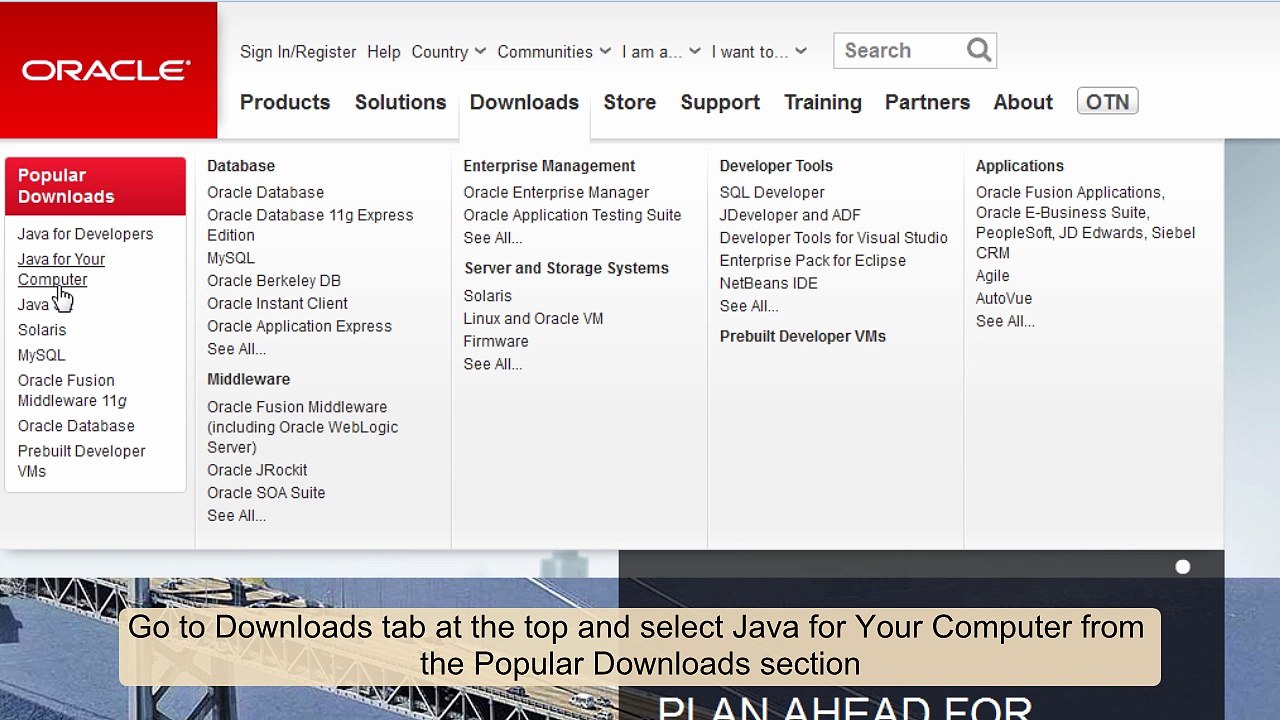The image size is (1280, 720).
Task: Click MySQL under Popular Downloads
Action: click(x=41, y=355)
